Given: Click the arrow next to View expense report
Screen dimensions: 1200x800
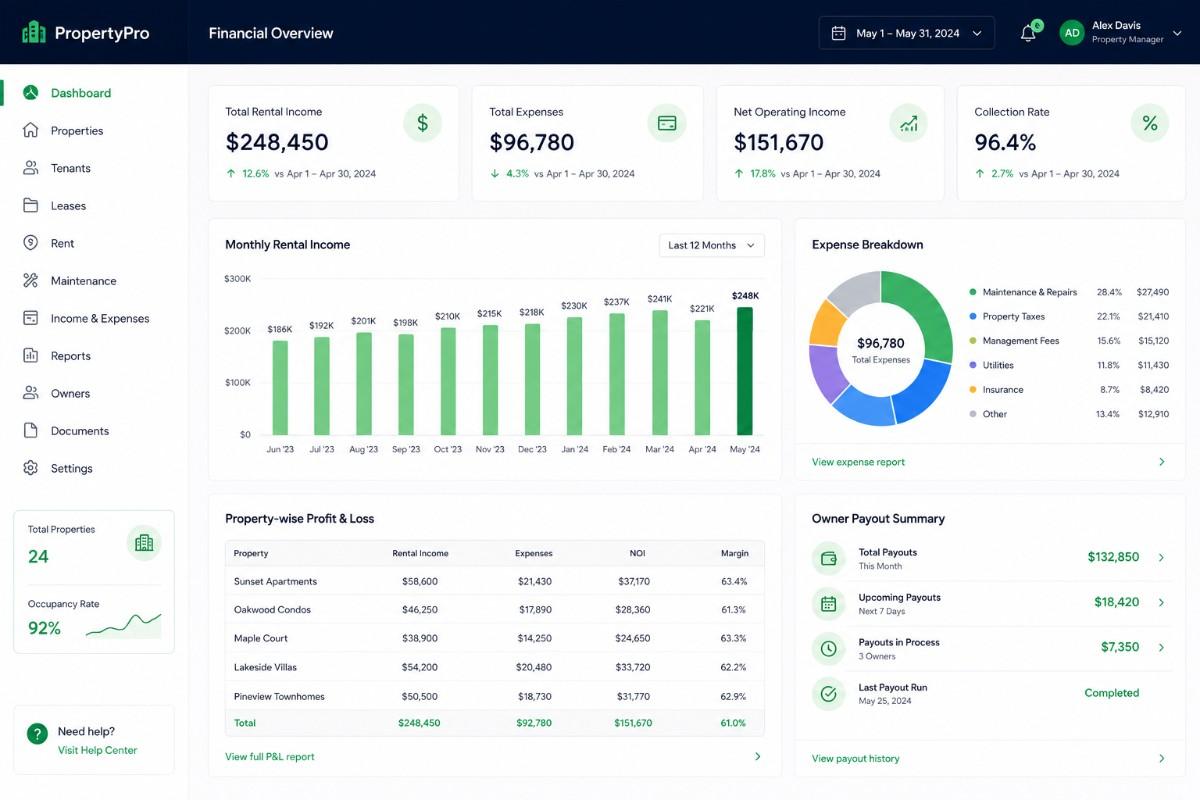Looking at the screenshot, I should 1161,462.
